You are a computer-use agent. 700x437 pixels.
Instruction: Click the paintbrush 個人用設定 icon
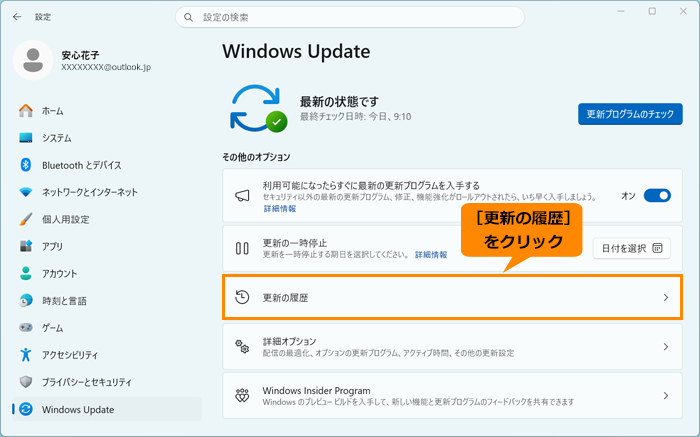pyautogui.click(x=26, y=219)
